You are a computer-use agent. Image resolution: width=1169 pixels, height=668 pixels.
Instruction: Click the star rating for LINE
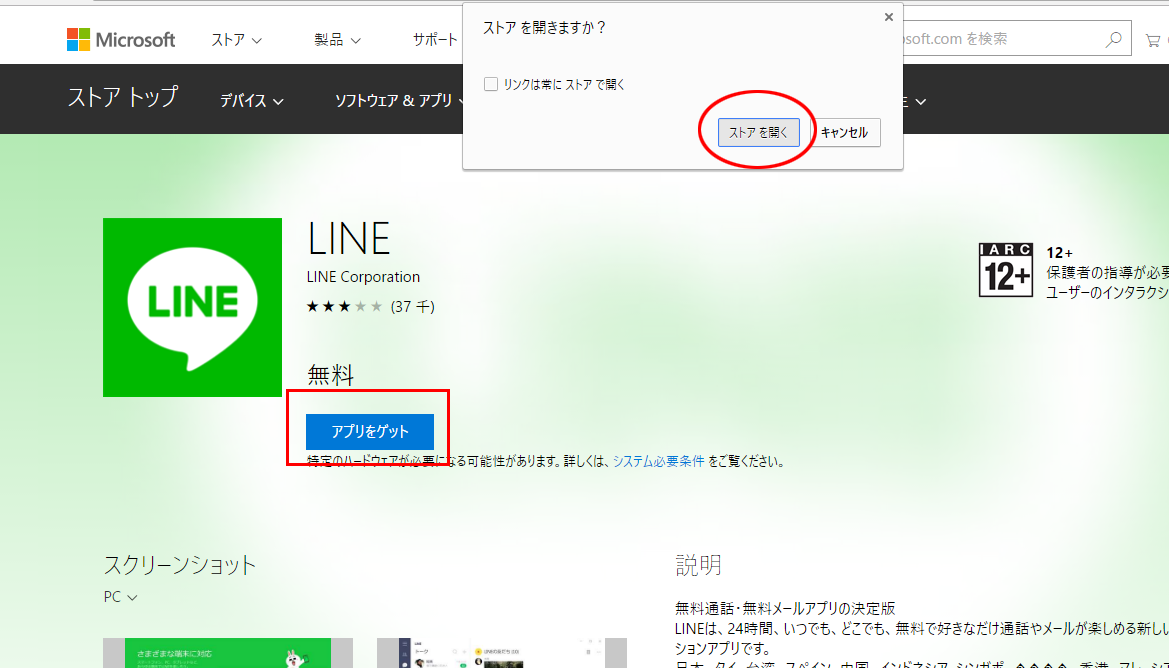click(x=344, y=306)
